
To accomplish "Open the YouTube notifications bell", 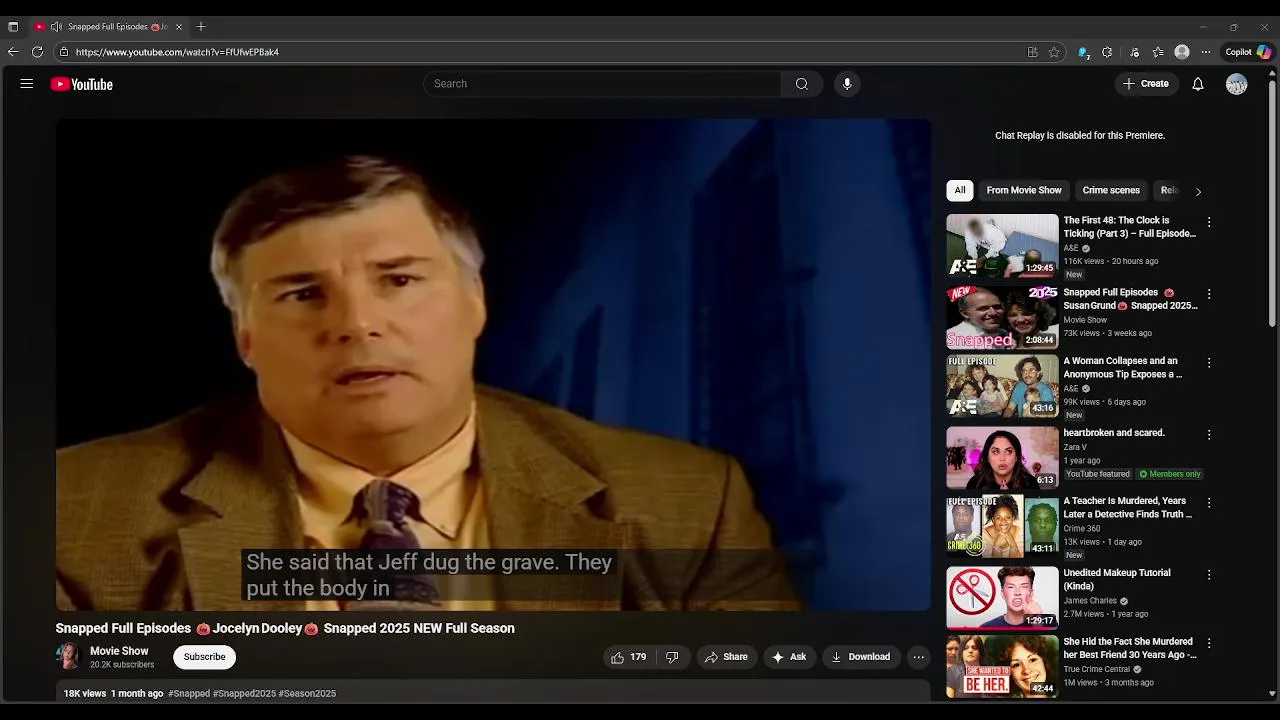I will [1198, 84].
